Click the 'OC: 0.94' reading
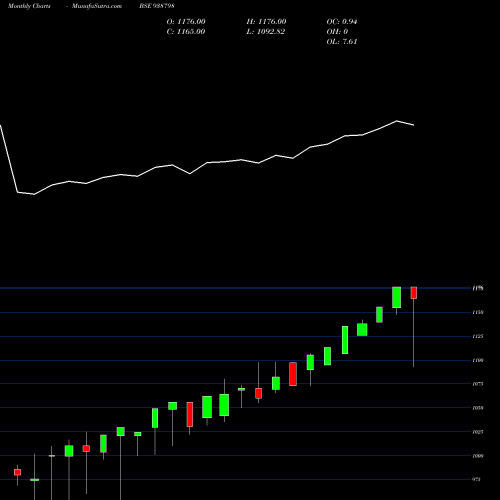 point(342,22)
